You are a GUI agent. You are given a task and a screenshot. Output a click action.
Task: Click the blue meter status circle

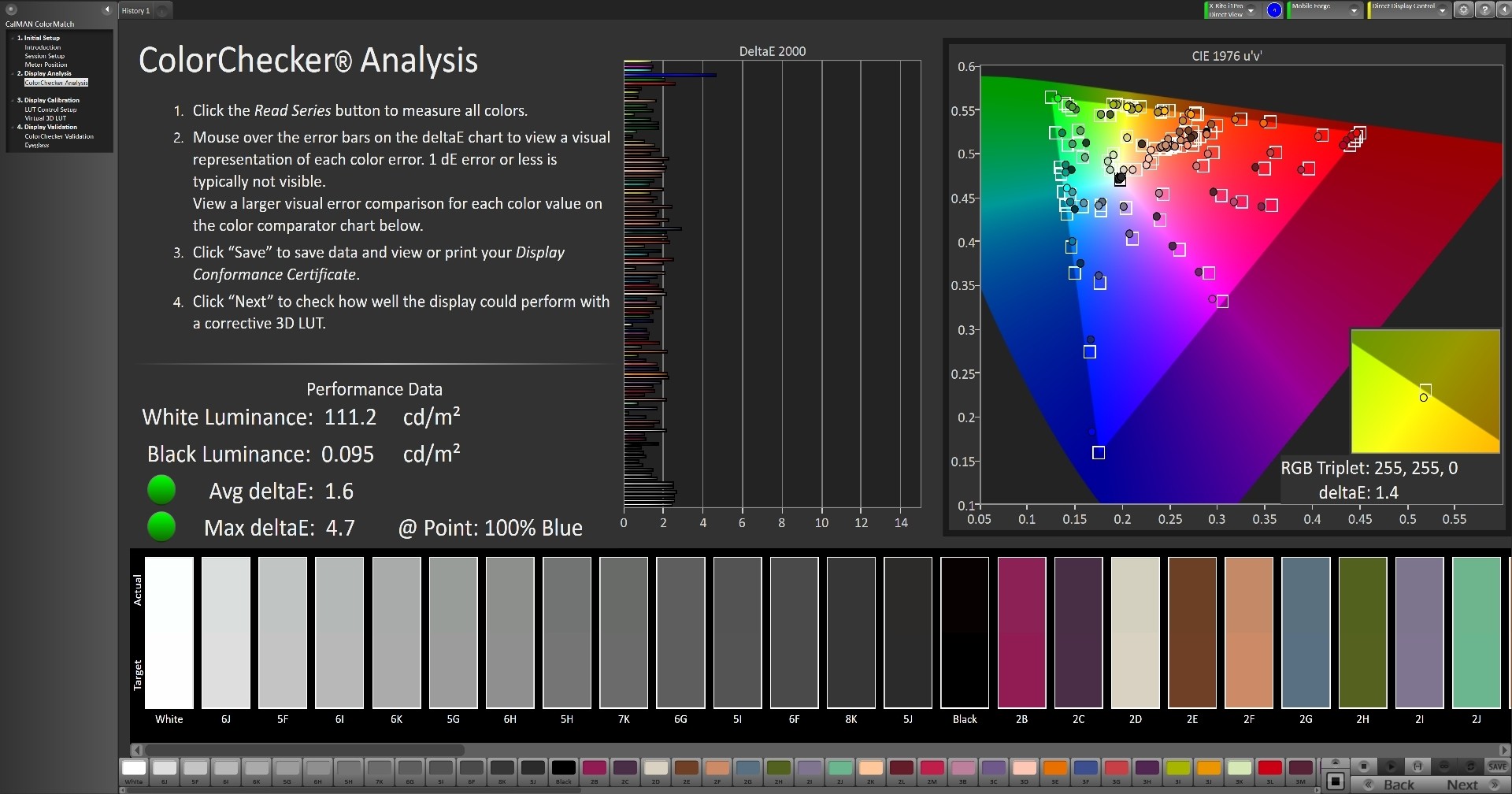pos(1273,10)
